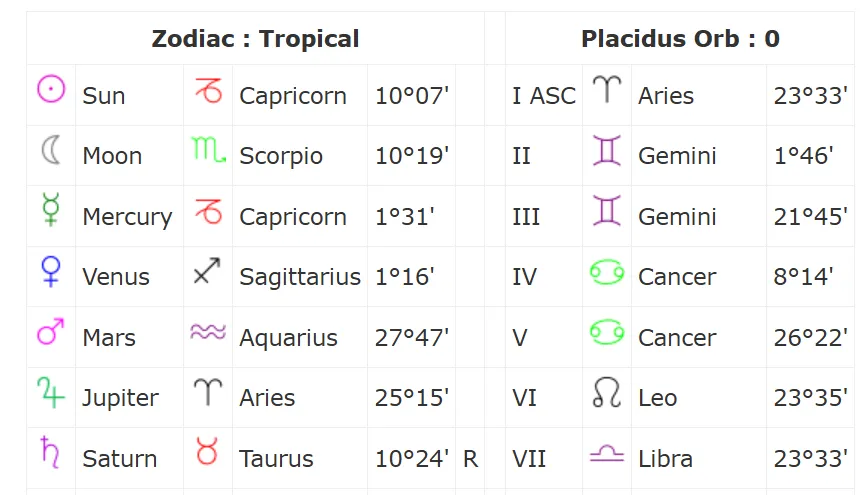Click the Sun planet symbol icon
Viewport: 865px width, 495px height.
click(x=51, y=90)
